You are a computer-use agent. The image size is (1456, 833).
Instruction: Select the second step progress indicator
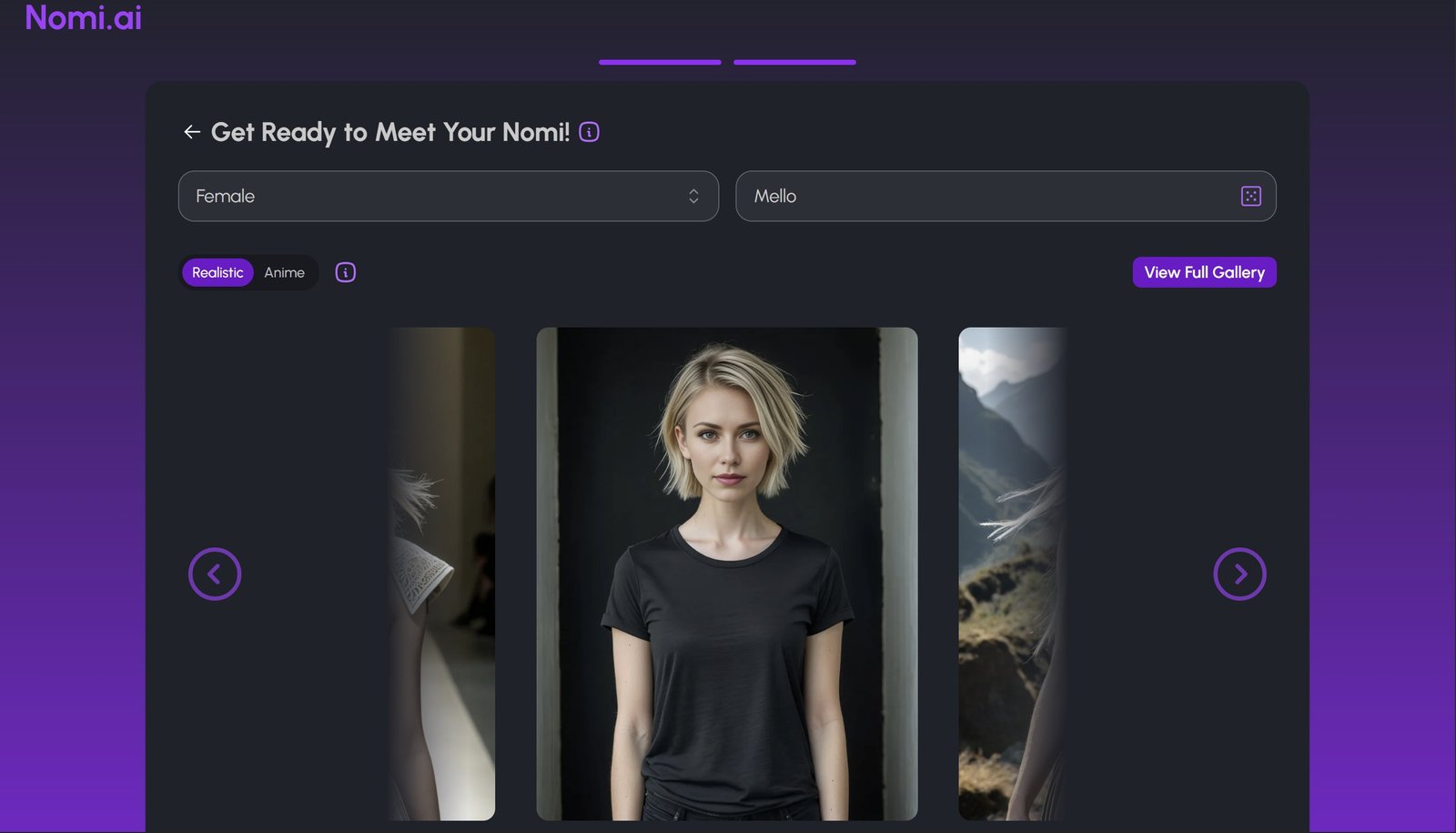(794, 62)
